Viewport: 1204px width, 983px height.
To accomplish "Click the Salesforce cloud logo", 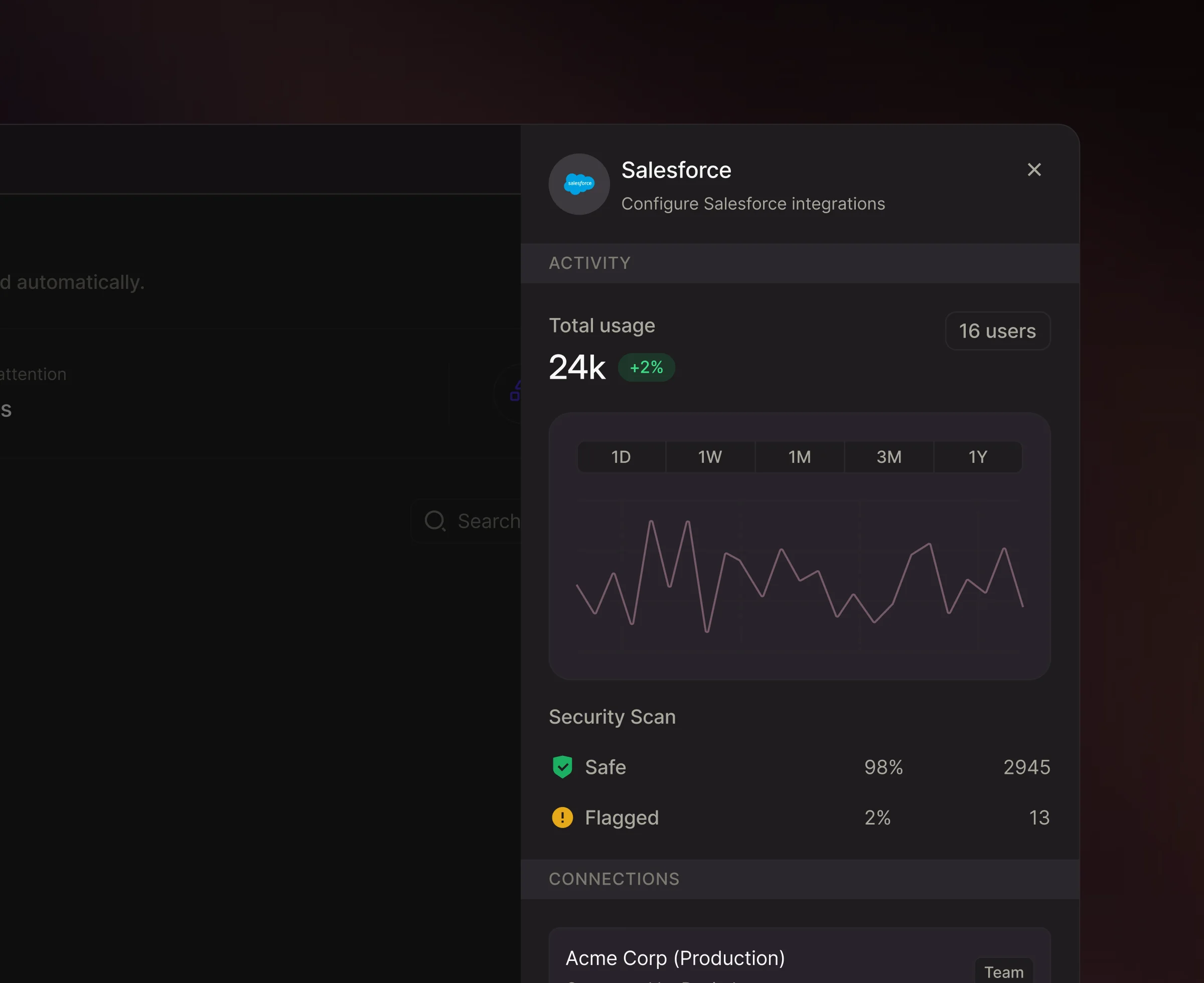I will (579, 184).
